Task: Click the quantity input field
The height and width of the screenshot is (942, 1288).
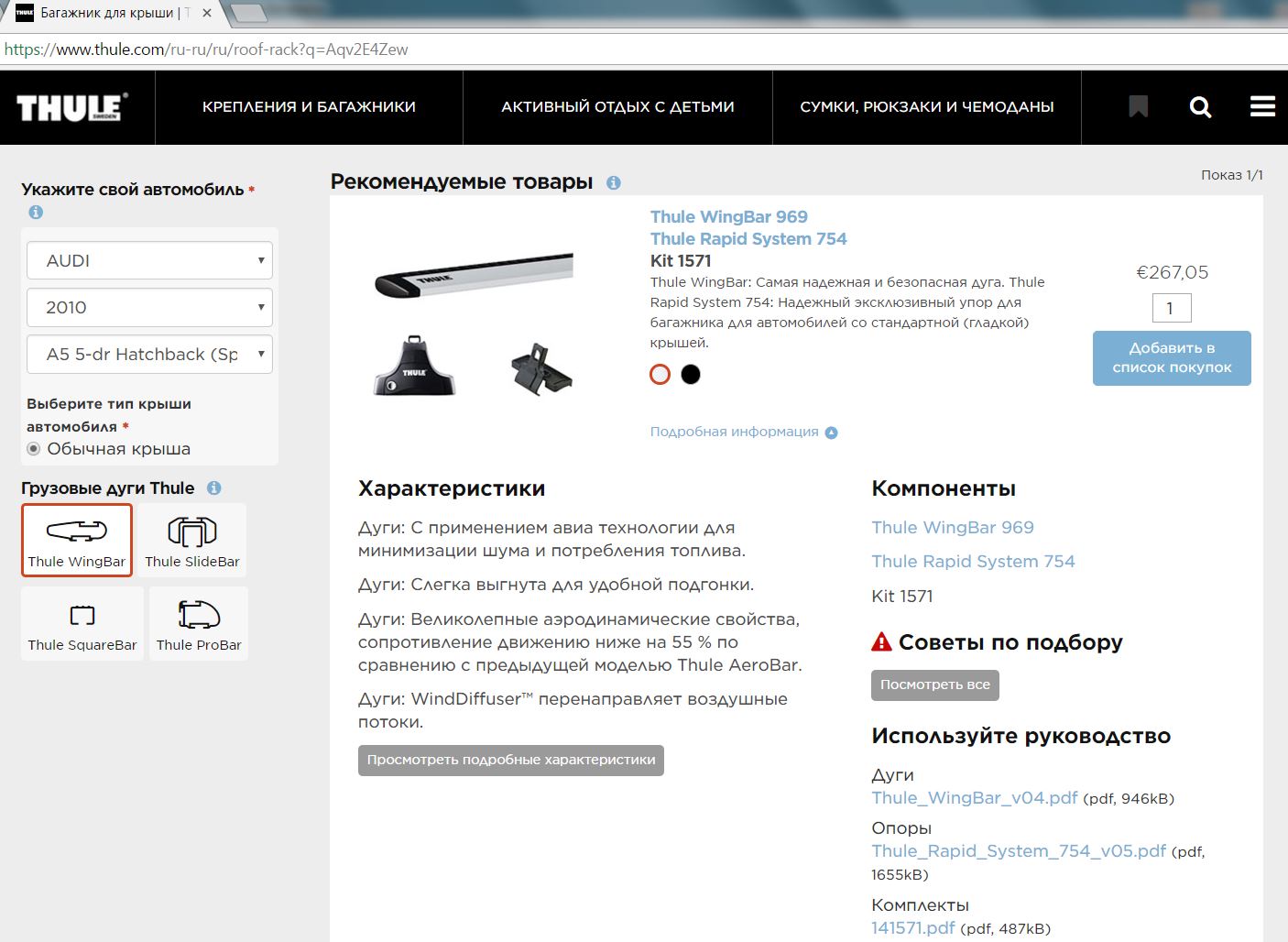Action: tap(1172, 308)
